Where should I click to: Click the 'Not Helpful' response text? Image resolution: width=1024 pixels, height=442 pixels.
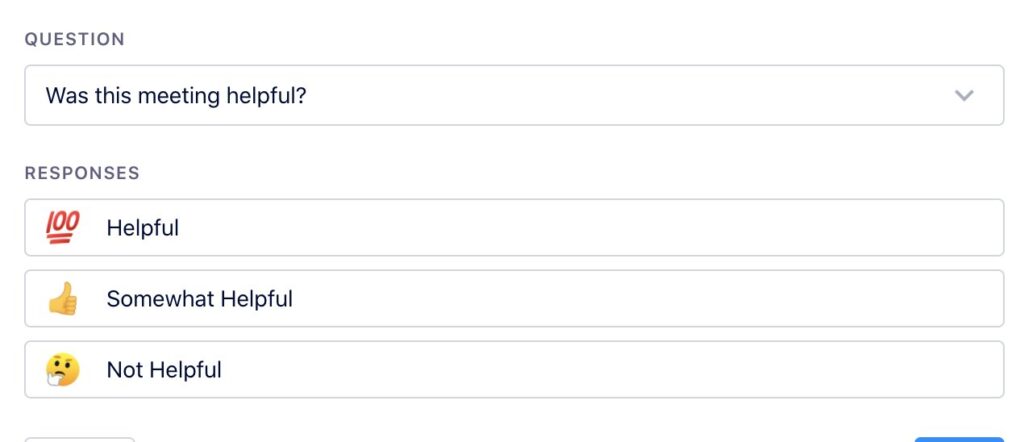pyautogui.click(x=164, y=370)
